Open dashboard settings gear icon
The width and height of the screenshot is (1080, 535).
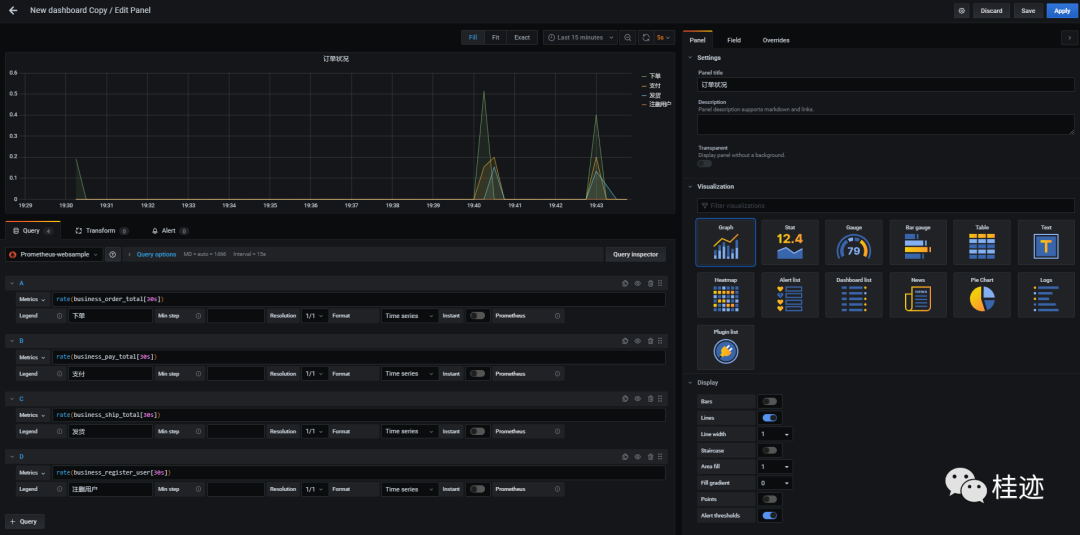pyautogui.click(x=962, y=11)
